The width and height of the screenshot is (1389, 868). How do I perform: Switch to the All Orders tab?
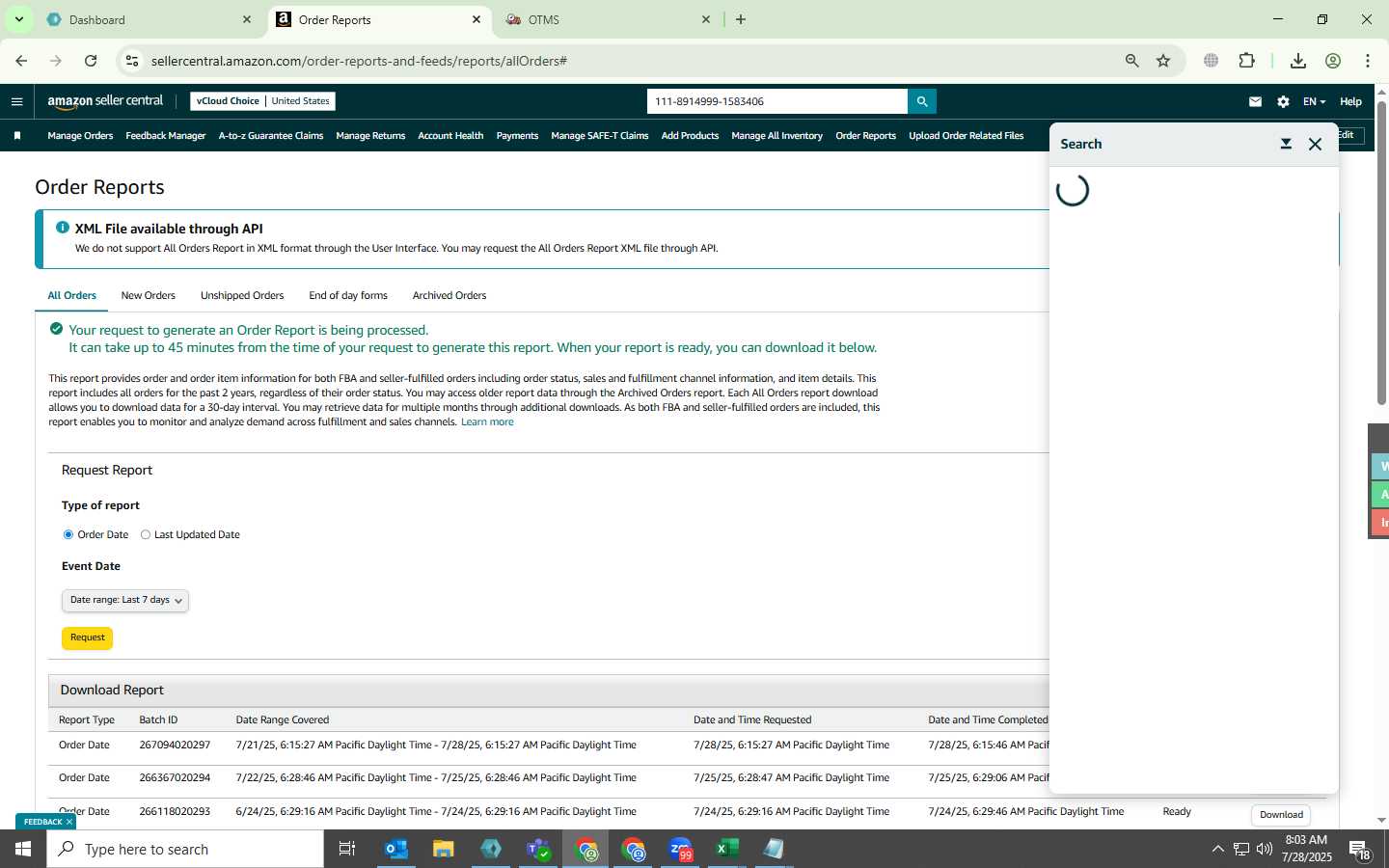(x=72, y=295)
